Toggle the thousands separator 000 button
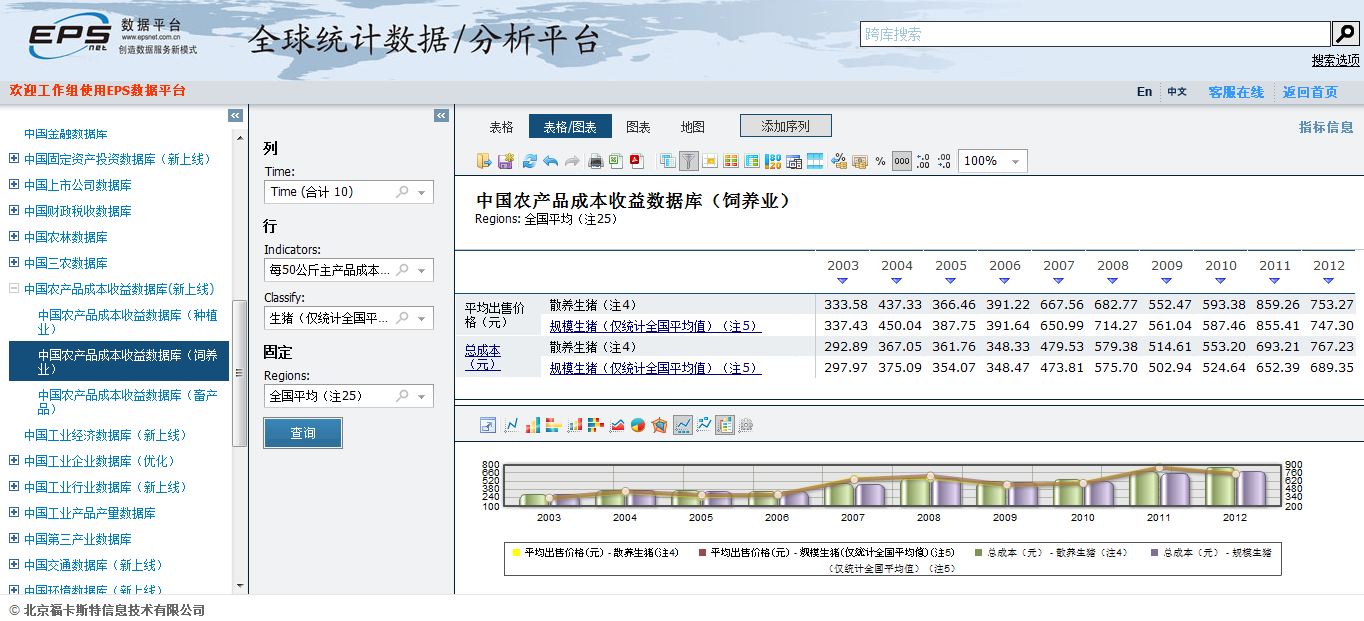The height and width of the screenshot is (621, 1364). pyautogui.click(x=902, y=161)
